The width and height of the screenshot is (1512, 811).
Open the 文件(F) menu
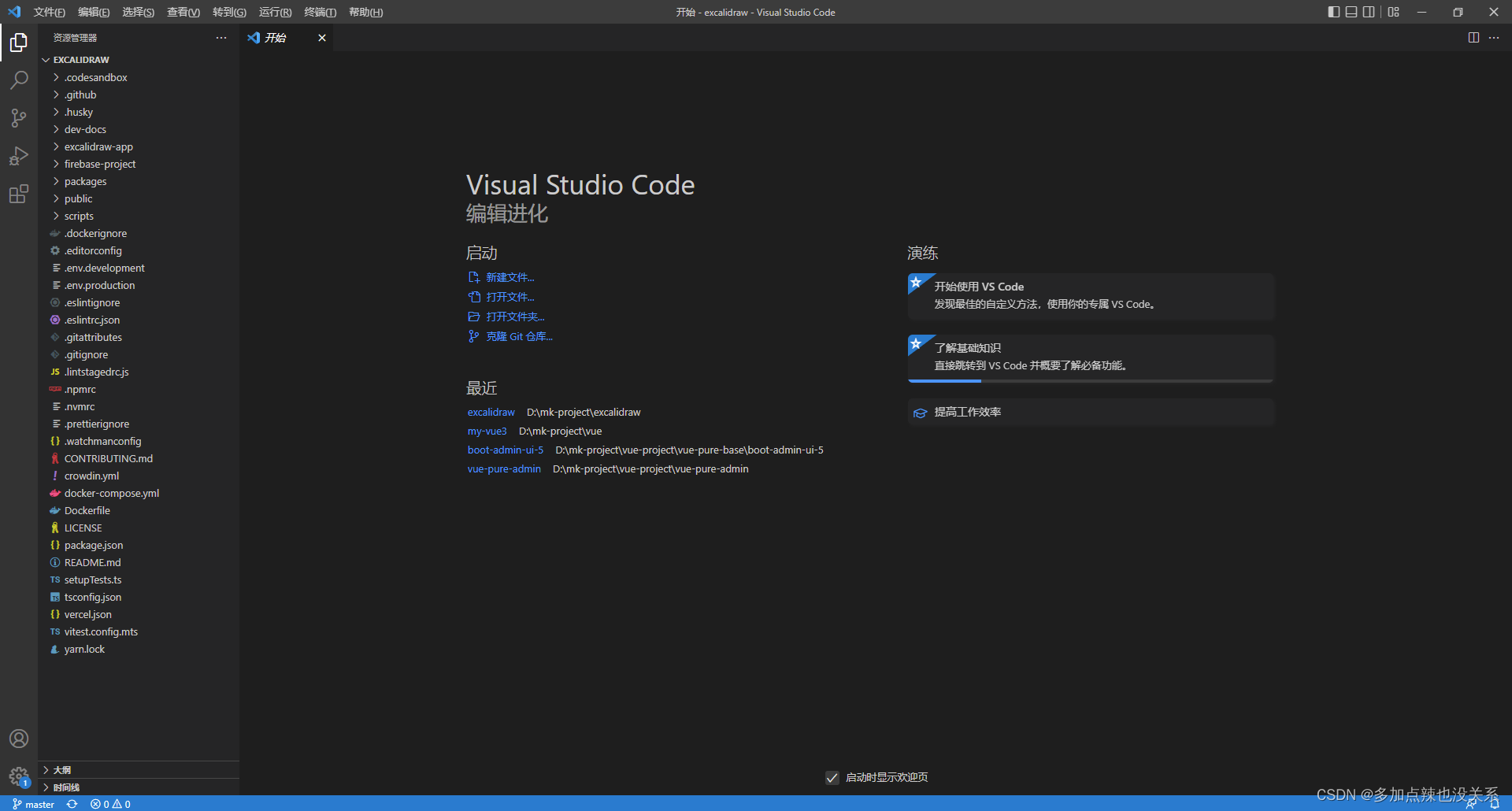tap(49, 12)
